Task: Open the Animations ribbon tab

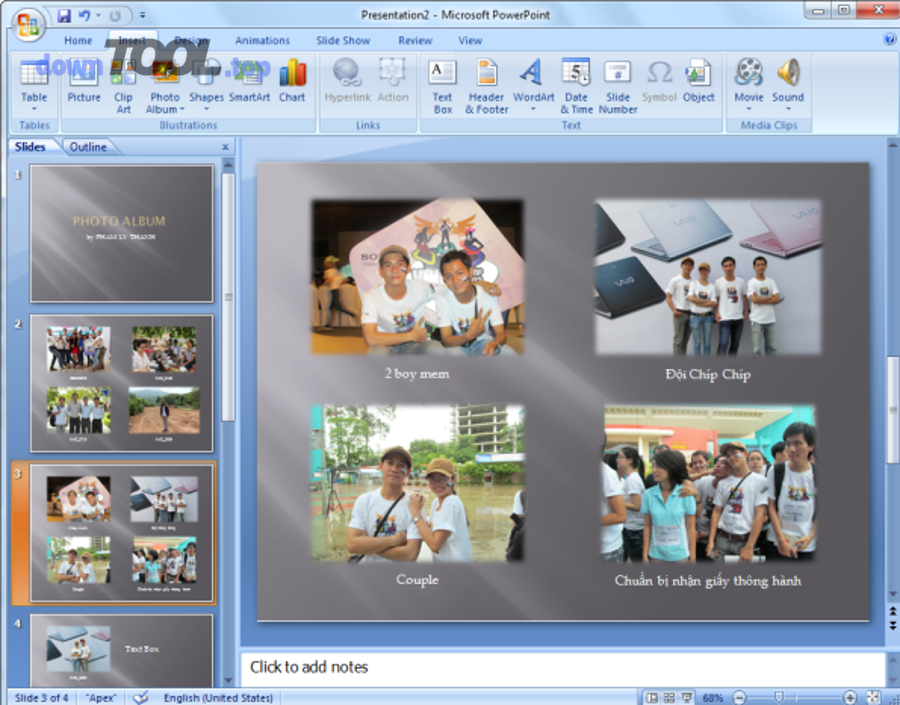Action: coord(262,40)
